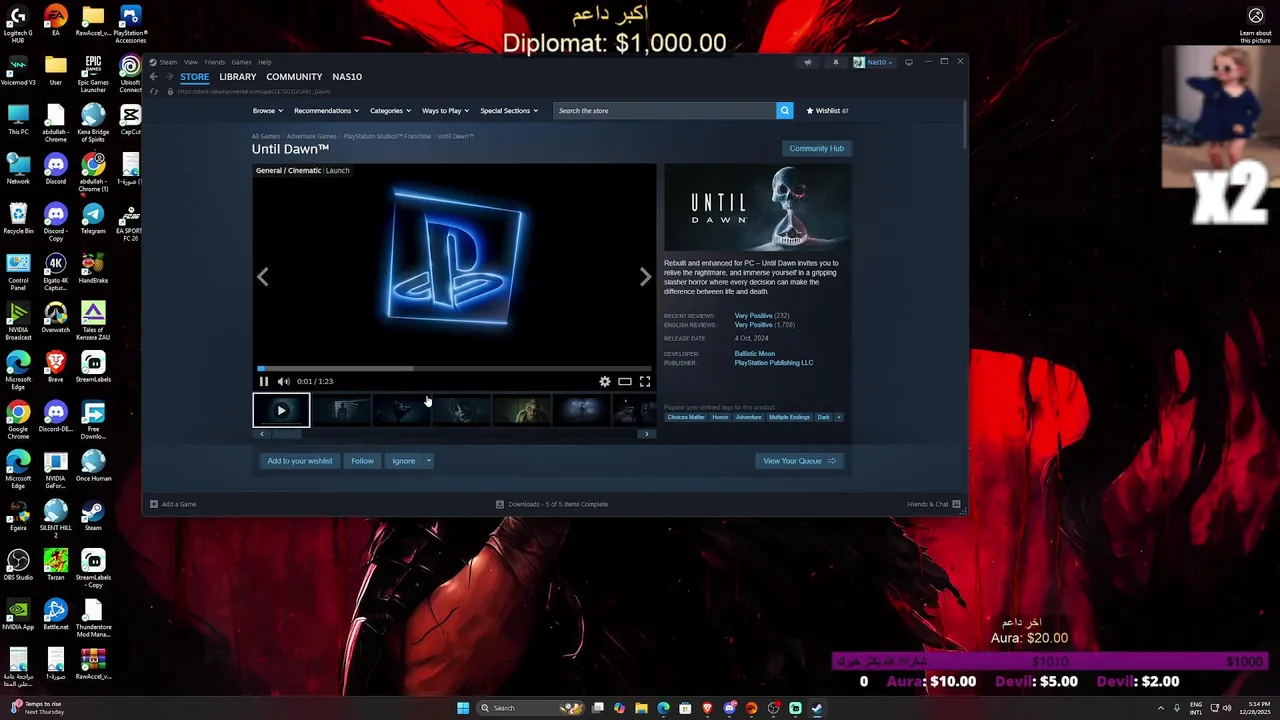This screenshot has width=1280, height=720.
Task: Open Ballistic Moon developer link
Action: (x=755, y=353)
